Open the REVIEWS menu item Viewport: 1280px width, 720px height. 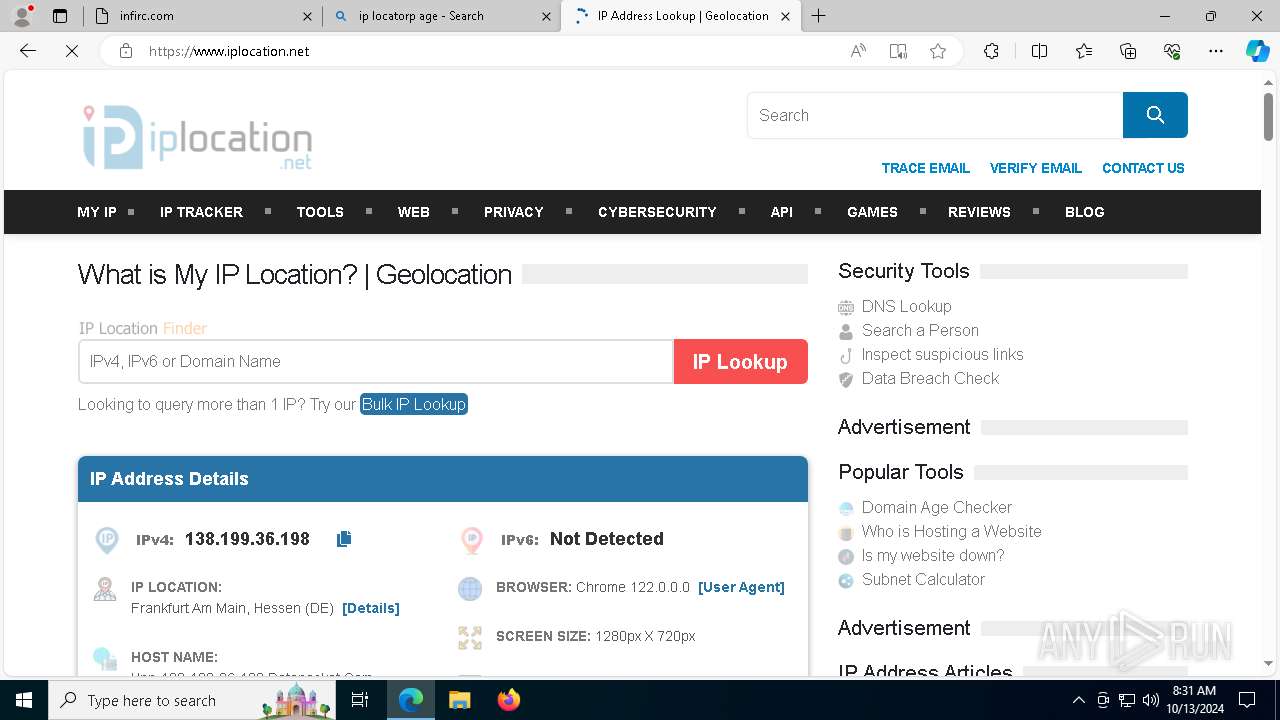pos(979,212)
